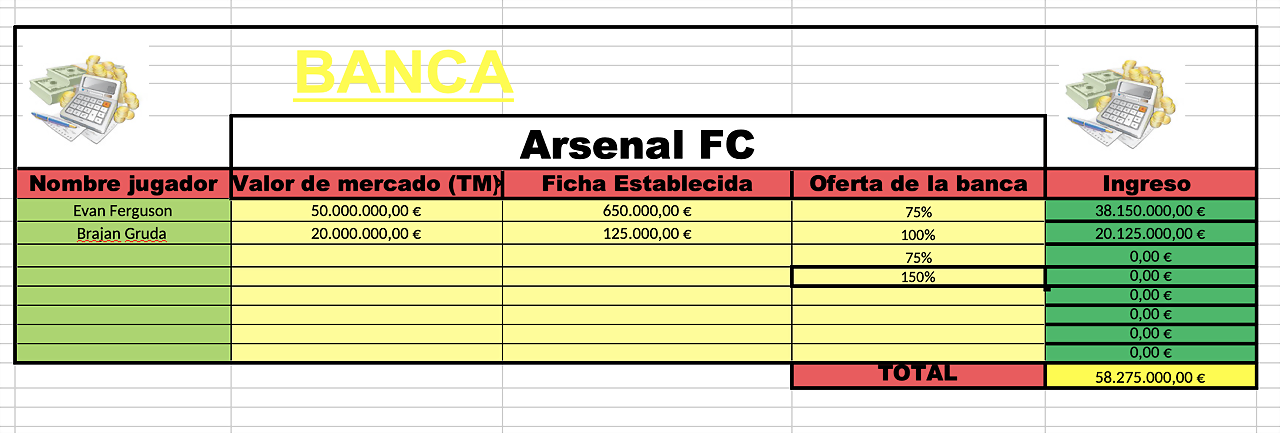
Task: Click the Valor de mercado (TM) header
Action: 367,184
